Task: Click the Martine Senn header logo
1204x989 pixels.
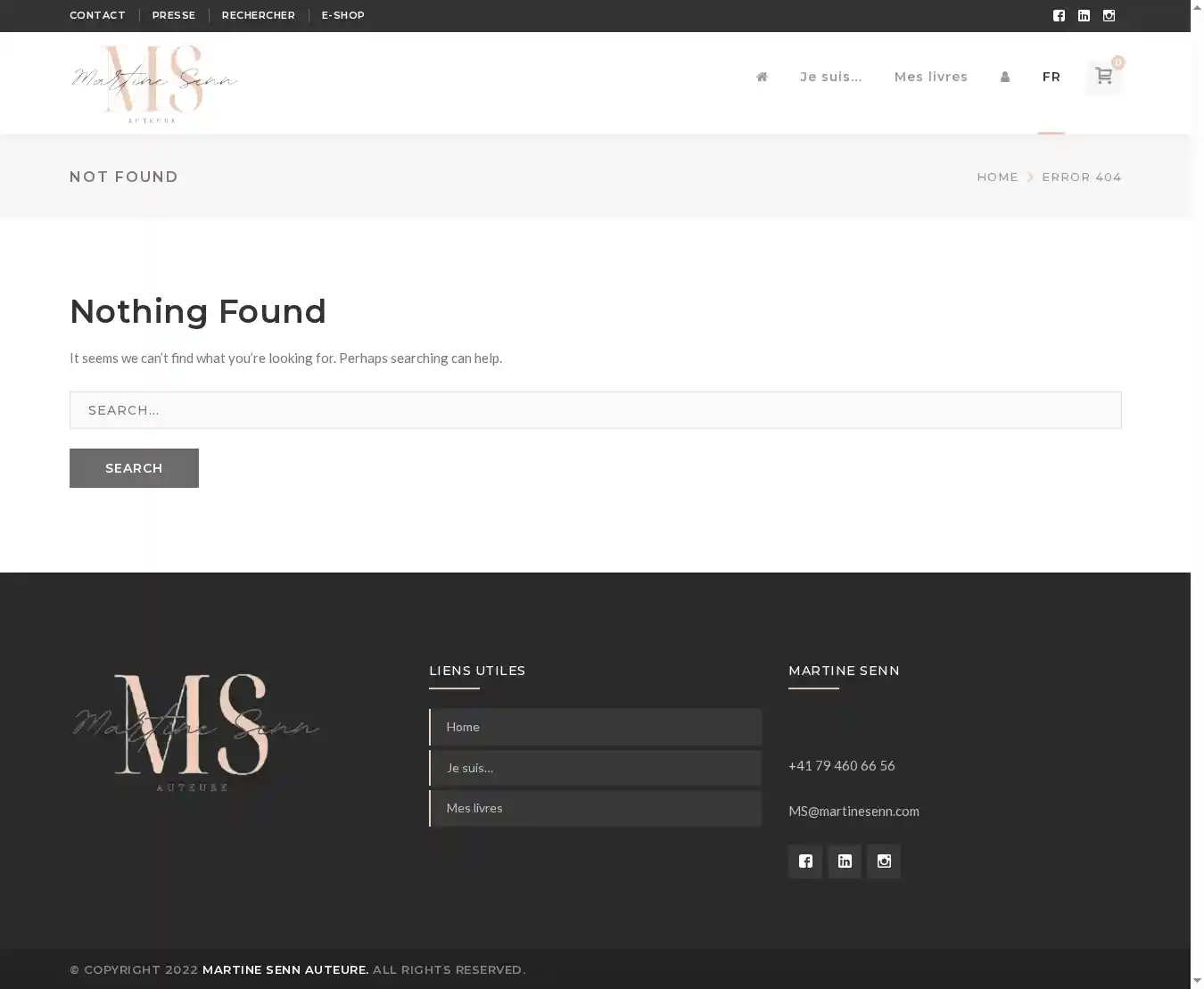Action: (x=154, y=83)
